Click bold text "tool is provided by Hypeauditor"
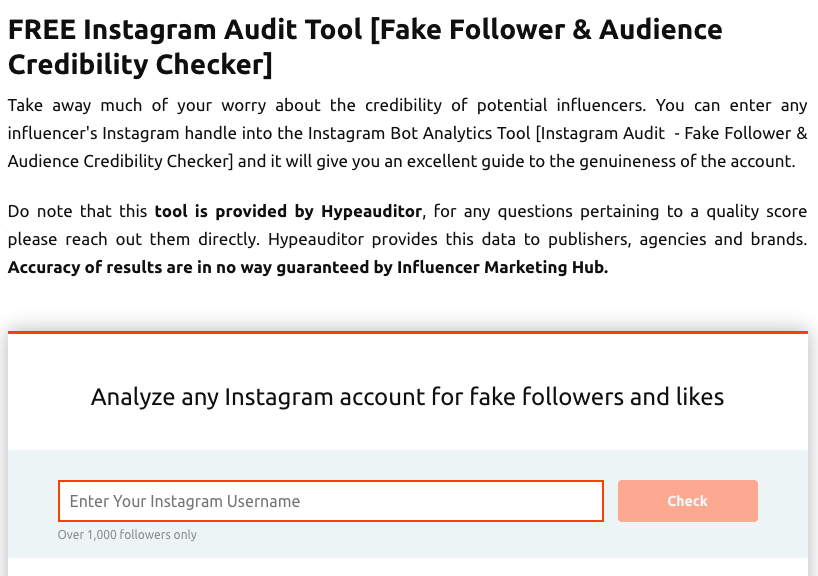This screenshot has width=818, height=576. 289,212
